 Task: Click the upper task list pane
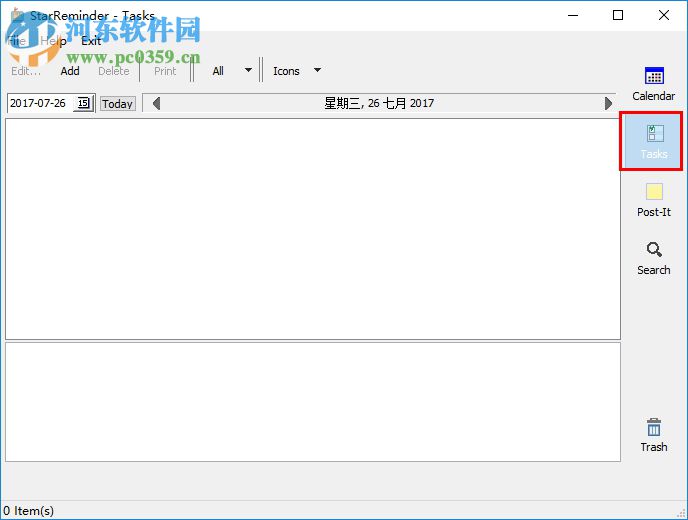(313, 229)
